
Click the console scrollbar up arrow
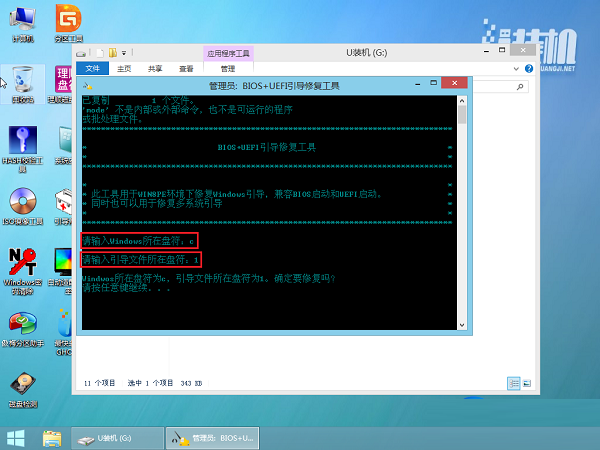pos(462,101)
